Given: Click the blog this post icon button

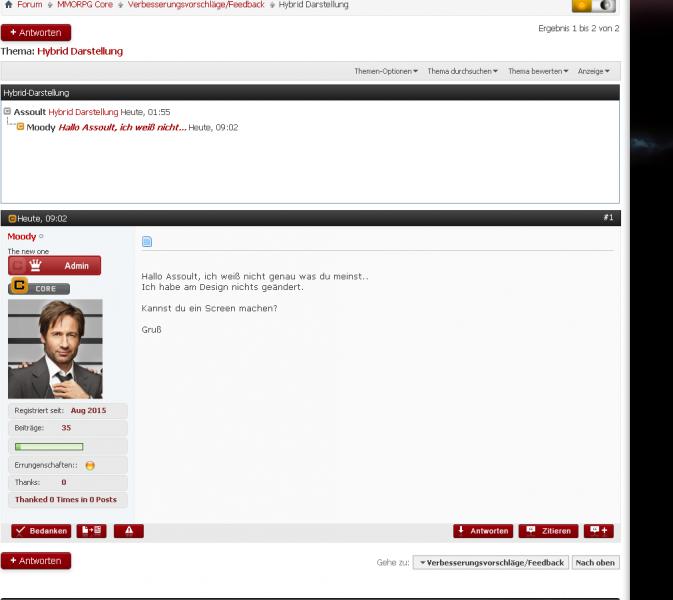Looking at the screenshot, I should (x=91, y=531).
